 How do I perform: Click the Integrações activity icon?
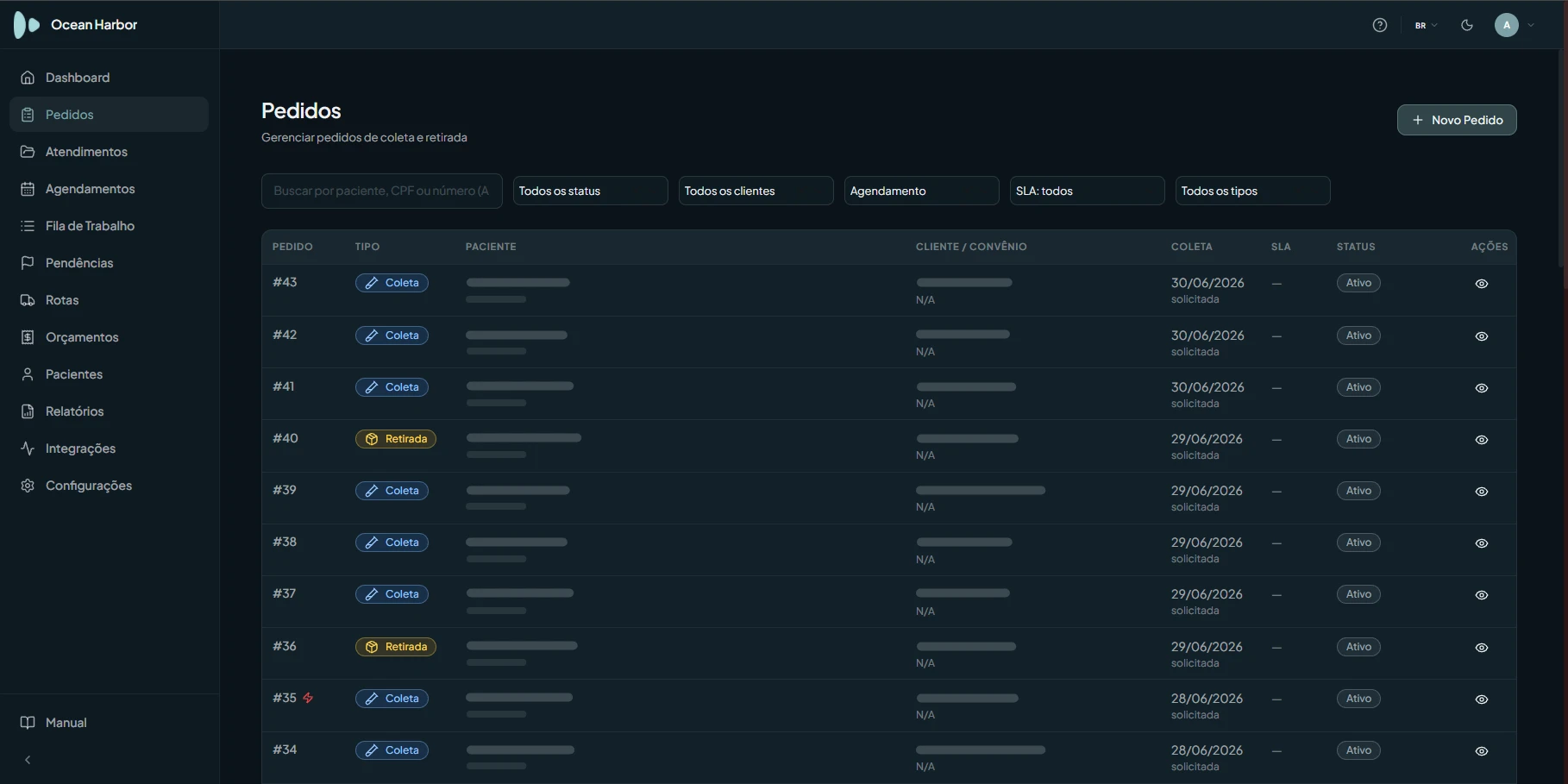pos(28,448)
